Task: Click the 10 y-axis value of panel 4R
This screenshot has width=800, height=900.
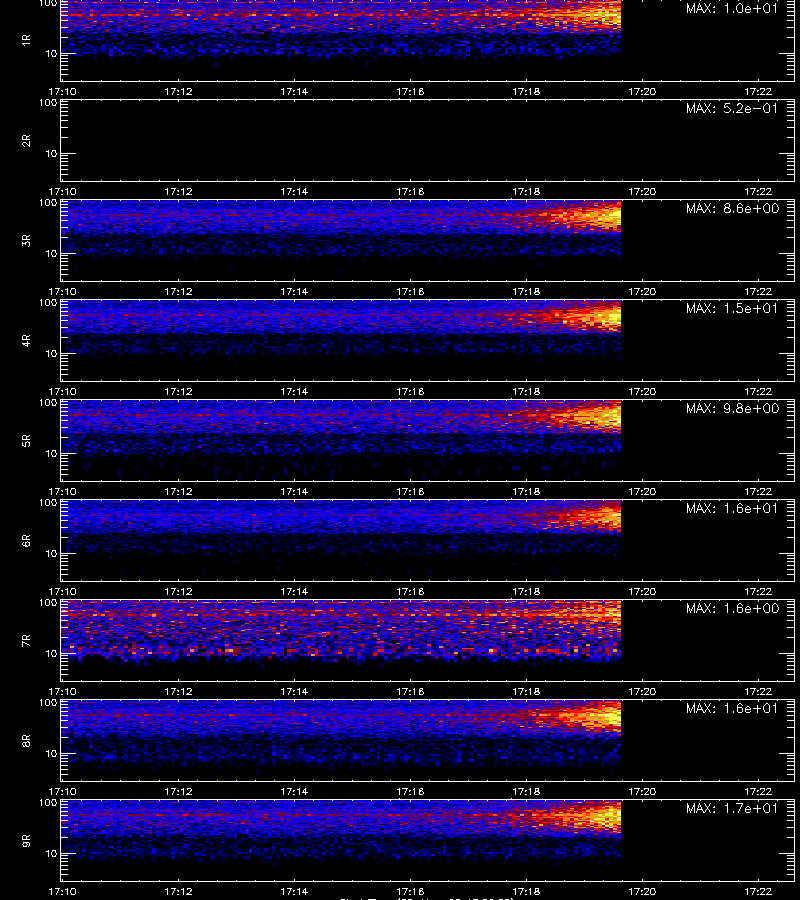Action: click(52, 354)
